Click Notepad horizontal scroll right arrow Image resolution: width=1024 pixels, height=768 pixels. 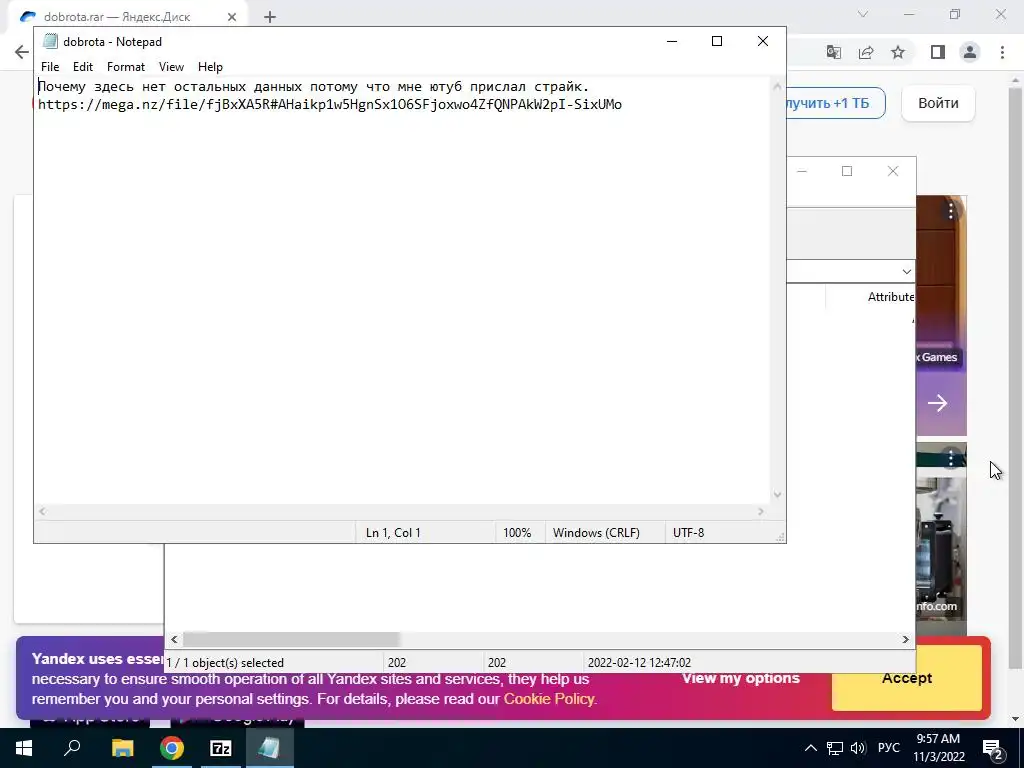point(761,512)
